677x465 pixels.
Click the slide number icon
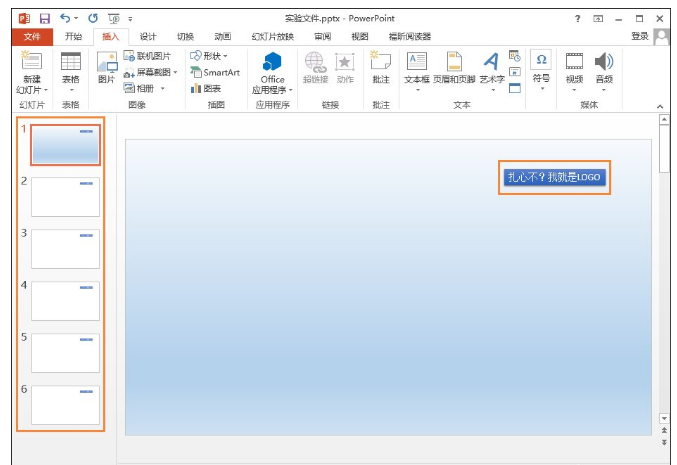coord(515,72)
